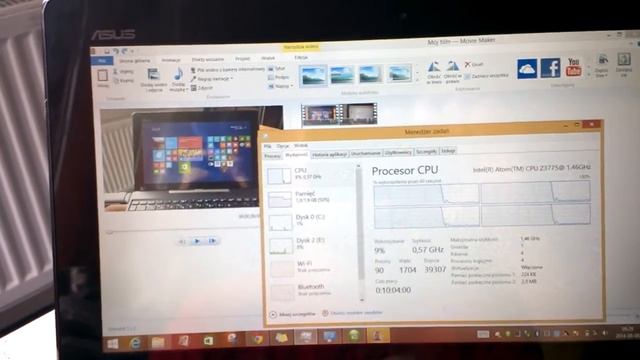Add a Title (Tytuł) clip

click(277, 69)
